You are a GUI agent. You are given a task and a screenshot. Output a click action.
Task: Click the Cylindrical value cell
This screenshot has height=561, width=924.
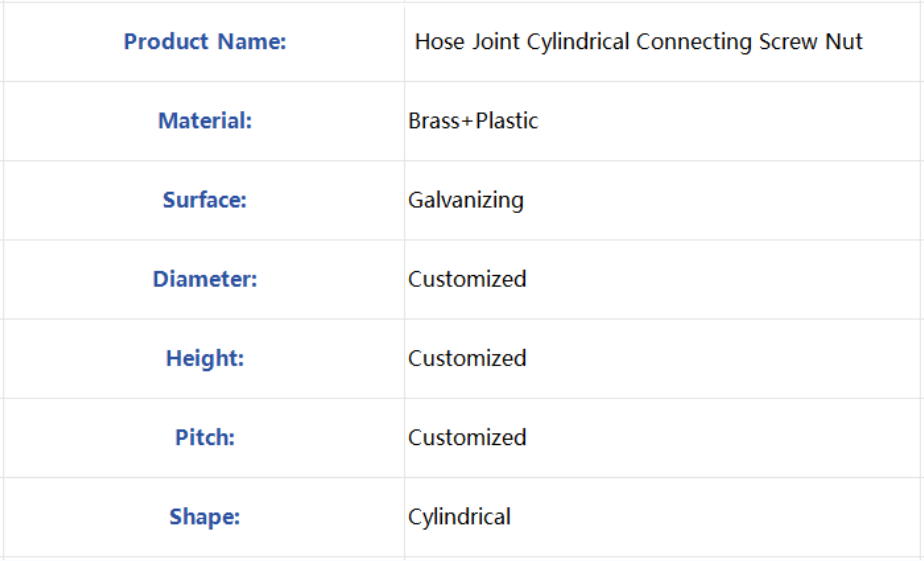(664, 517)
